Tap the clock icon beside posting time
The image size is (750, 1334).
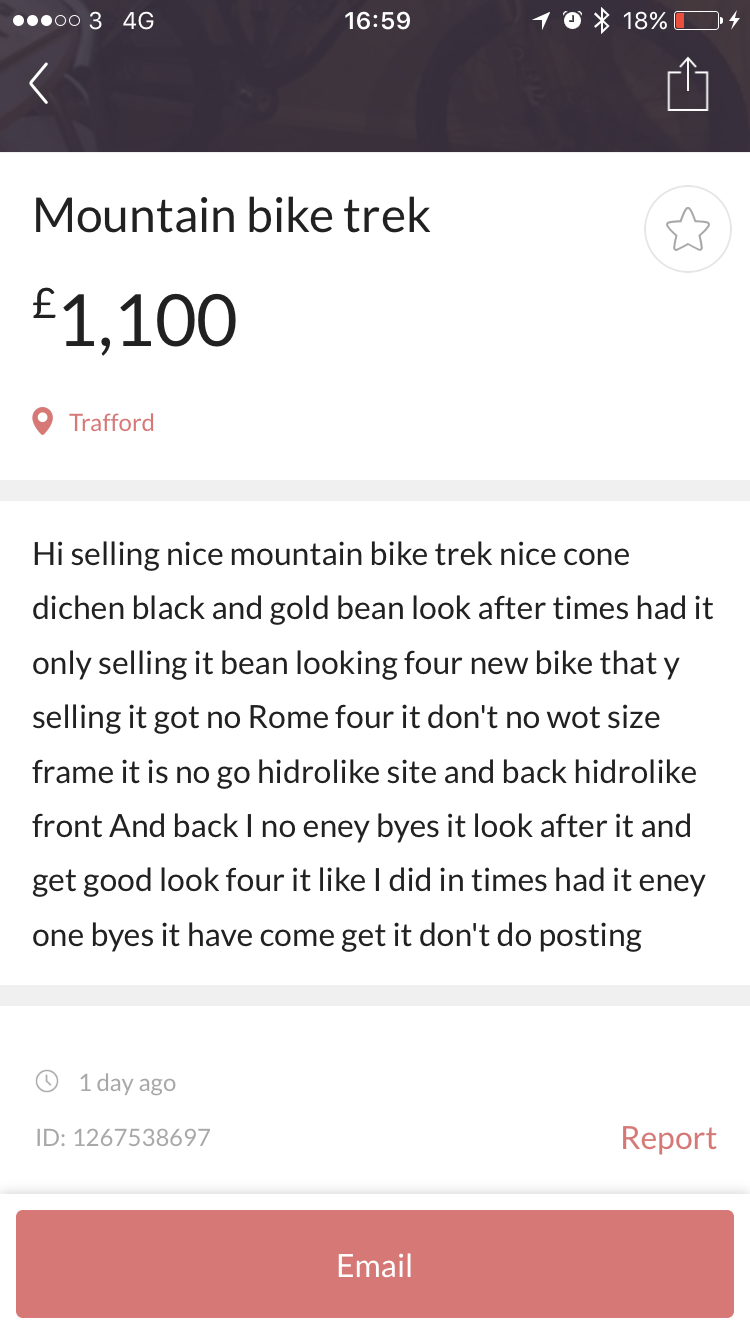[47, 1081]
